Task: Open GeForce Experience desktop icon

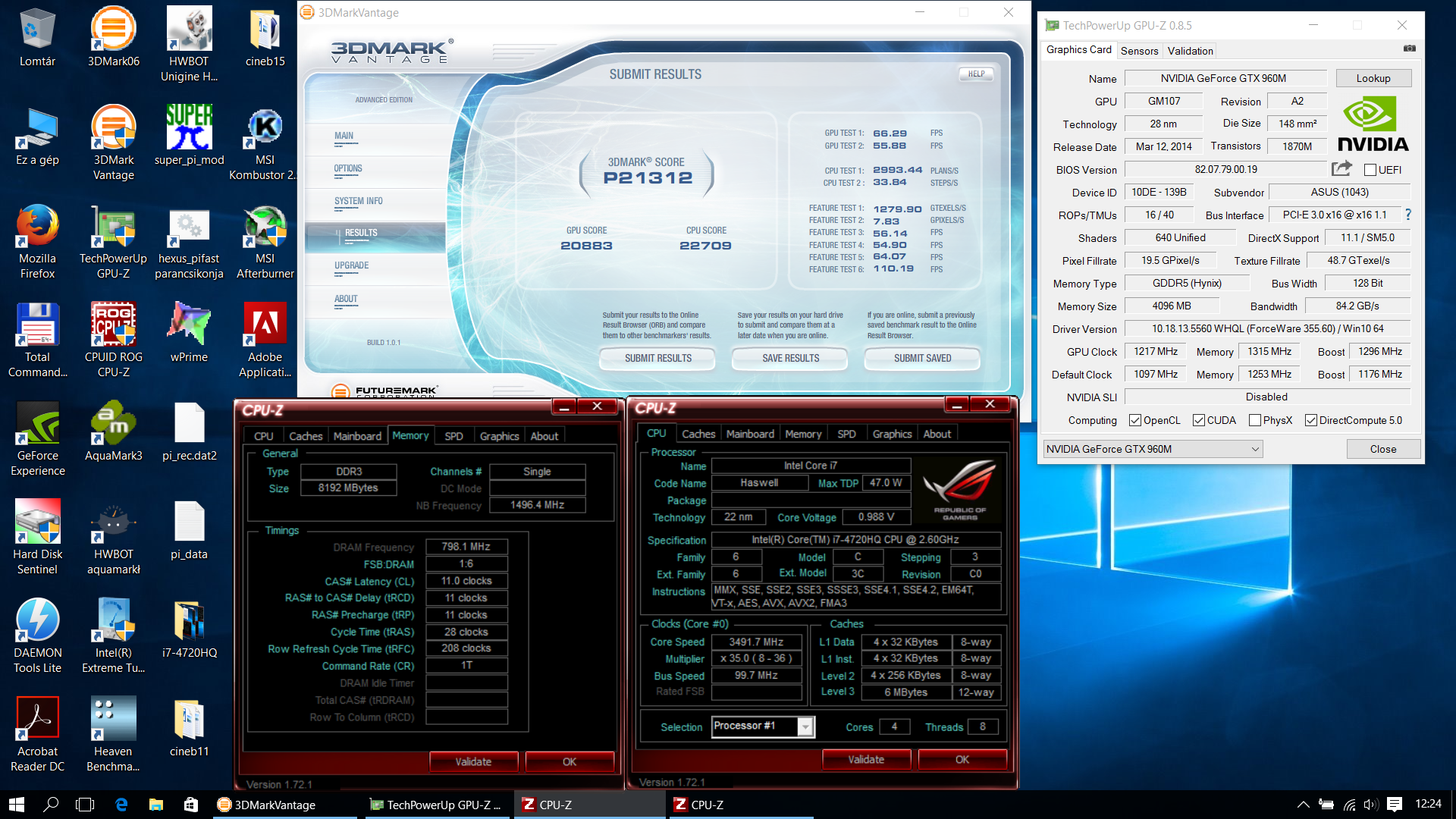Action: coord(37,438)
